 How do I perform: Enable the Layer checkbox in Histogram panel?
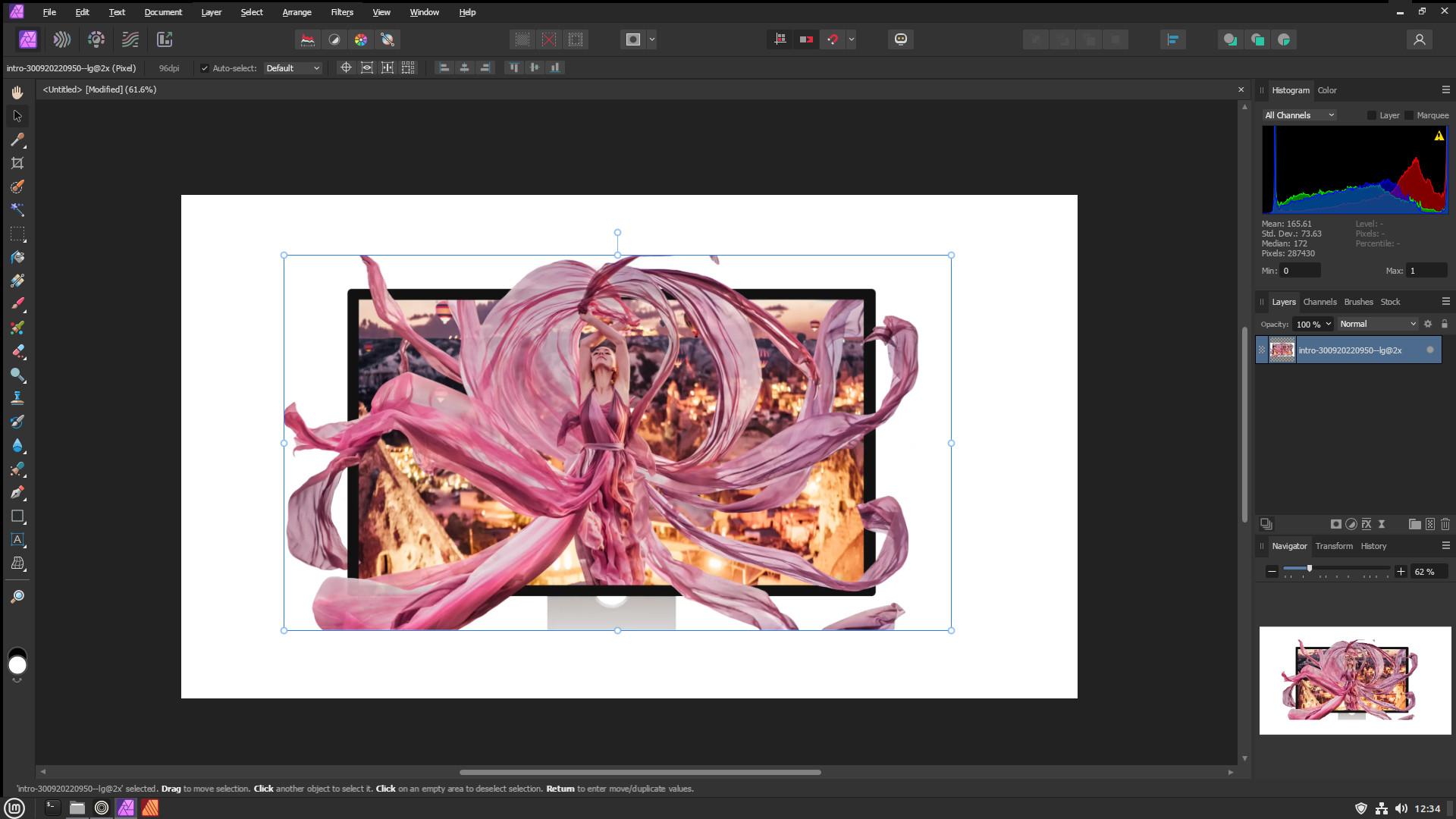1371,115
